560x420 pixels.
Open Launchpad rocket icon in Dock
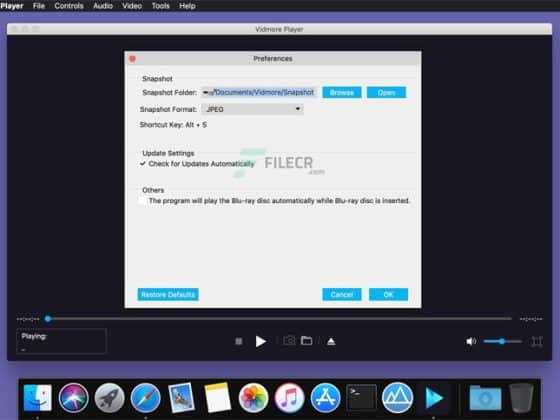point(109,398)
